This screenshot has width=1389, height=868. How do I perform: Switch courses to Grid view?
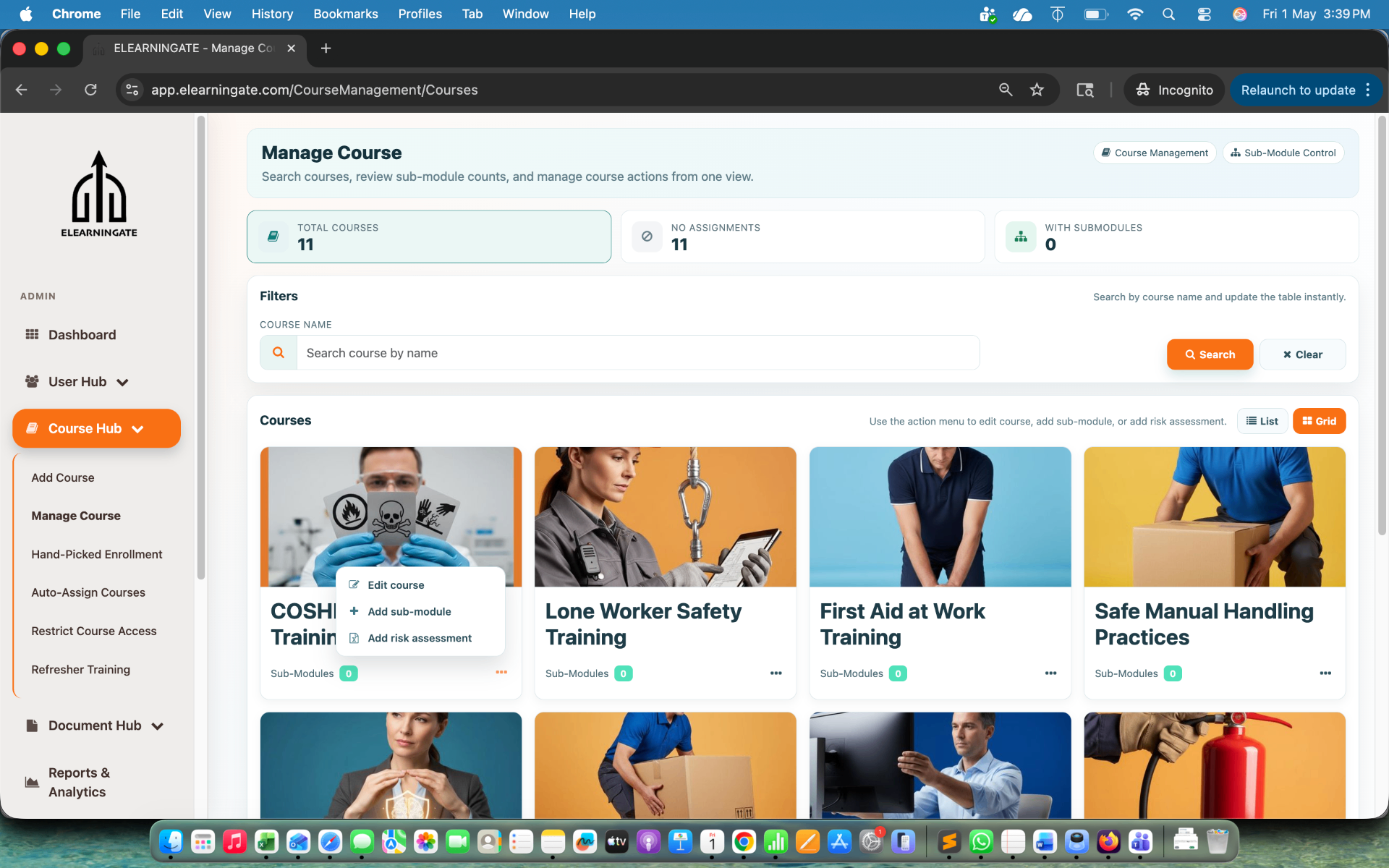click(1320, 421)
